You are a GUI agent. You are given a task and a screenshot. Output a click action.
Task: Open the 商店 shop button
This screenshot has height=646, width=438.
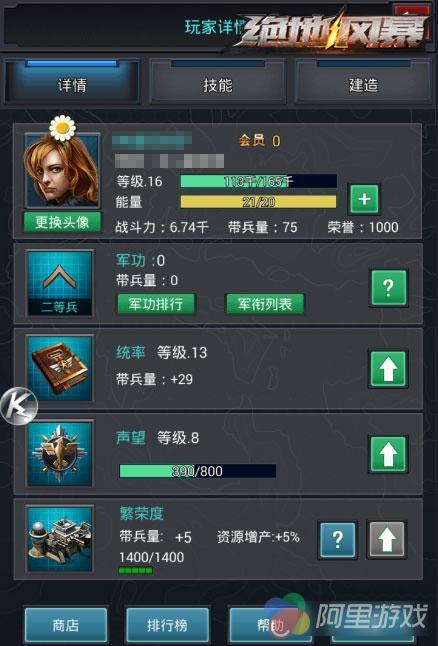pos(66,625)
